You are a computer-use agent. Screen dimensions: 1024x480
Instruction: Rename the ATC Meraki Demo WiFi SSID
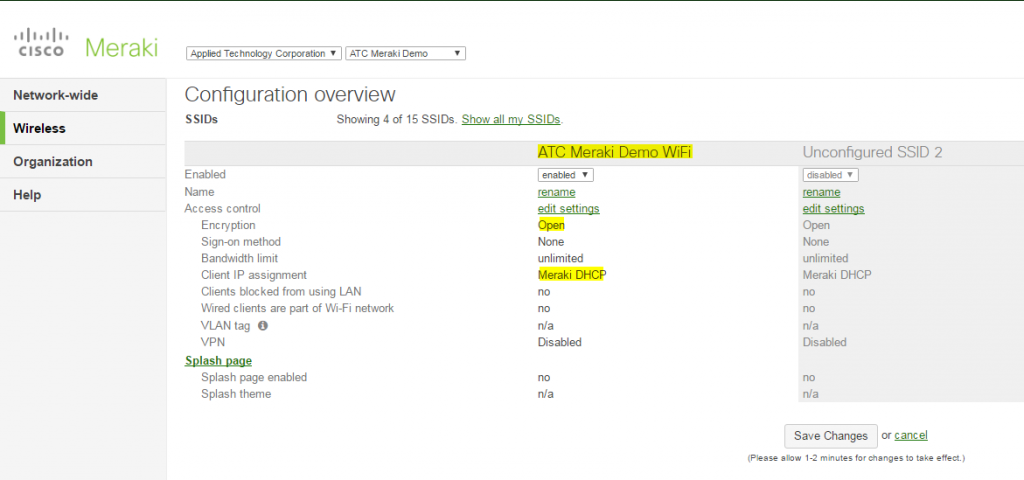point(556,192)
